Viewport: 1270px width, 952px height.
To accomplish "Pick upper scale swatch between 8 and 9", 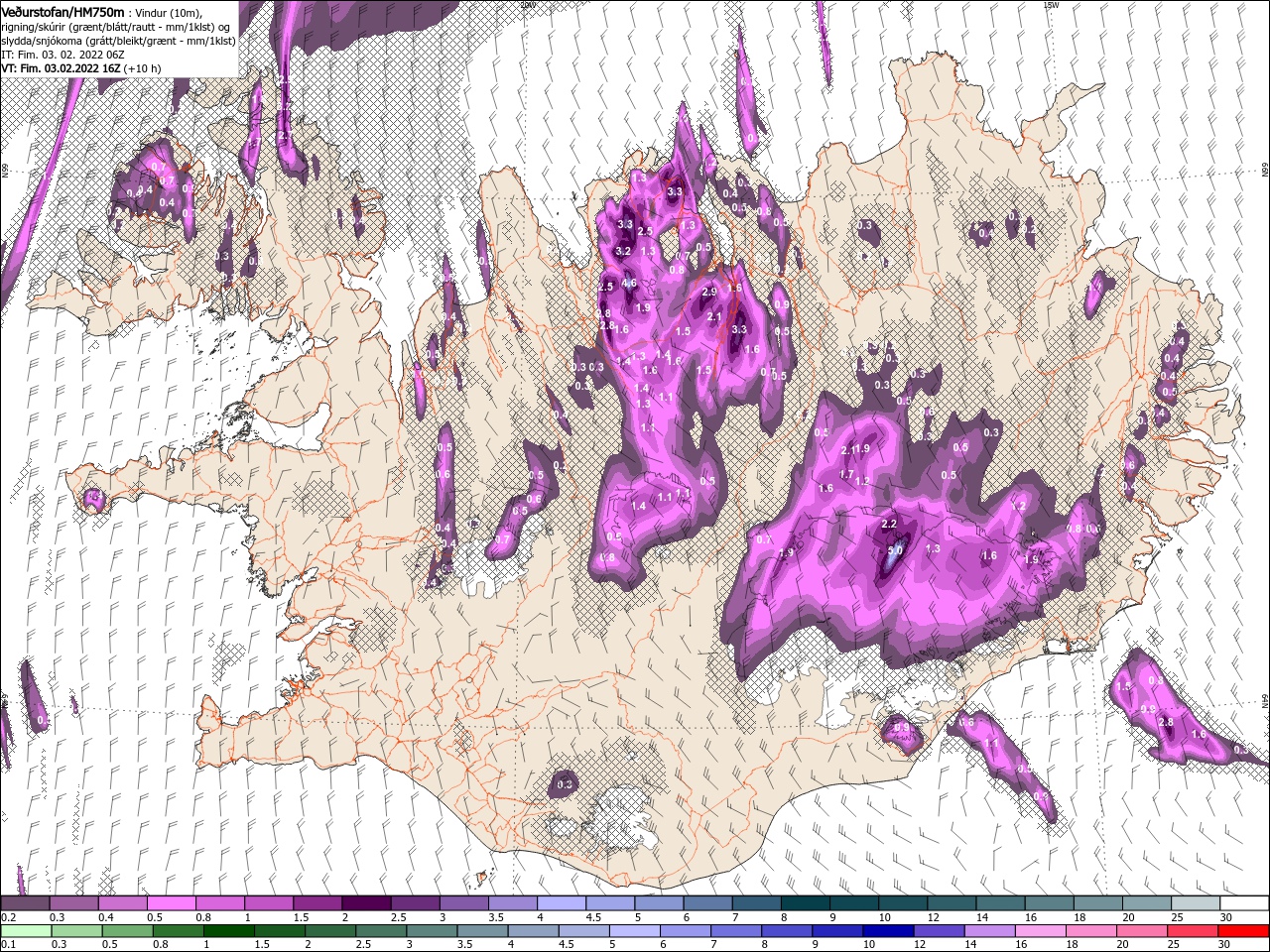I will pyautogui.click(x=805, y=903).
